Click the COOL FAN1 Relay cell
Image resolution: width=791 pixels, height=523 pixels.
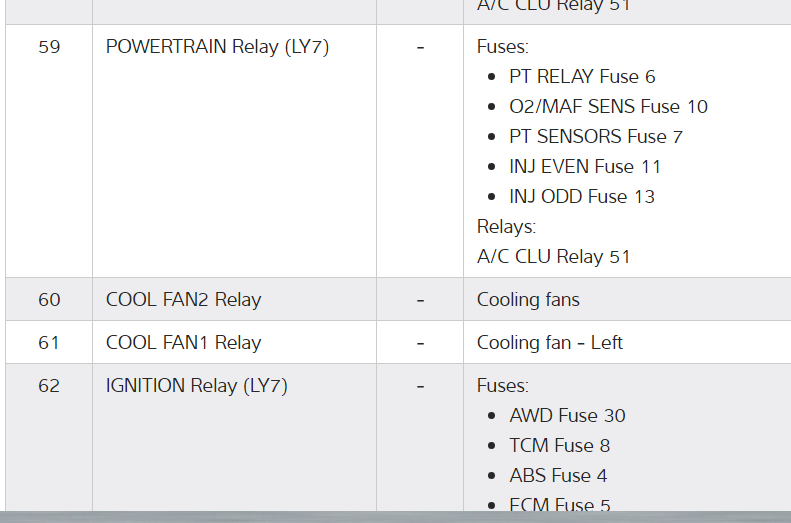[x=183, y=343]
